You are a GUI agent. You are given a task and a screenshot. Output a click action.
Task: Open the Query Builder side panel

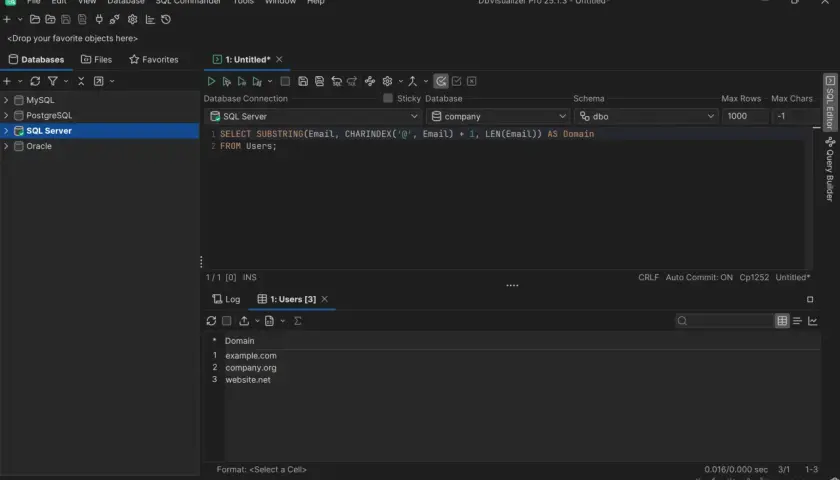pos(830,169)
